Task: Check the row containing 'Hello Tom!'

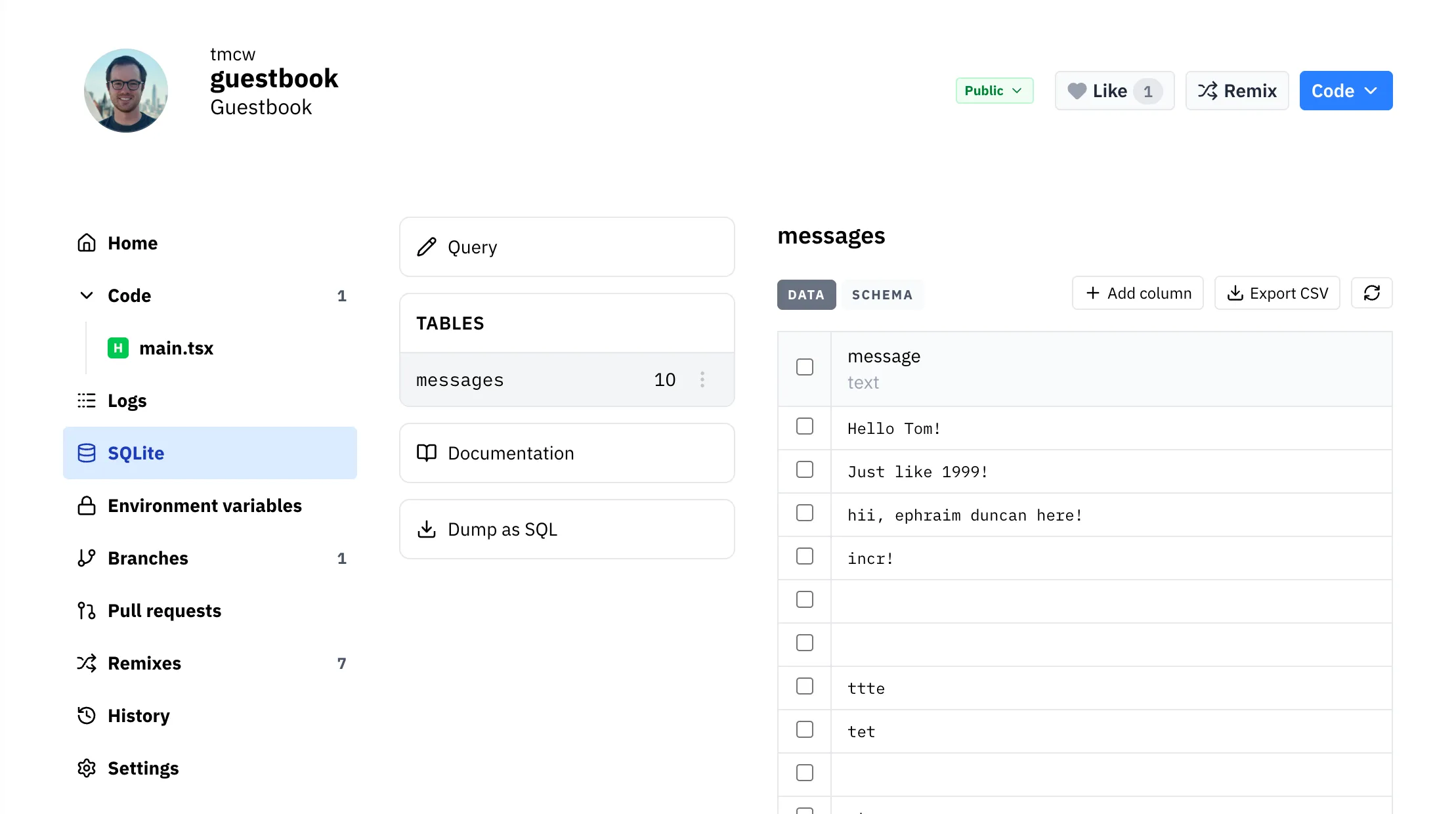Action: click(x=804, y=426)
